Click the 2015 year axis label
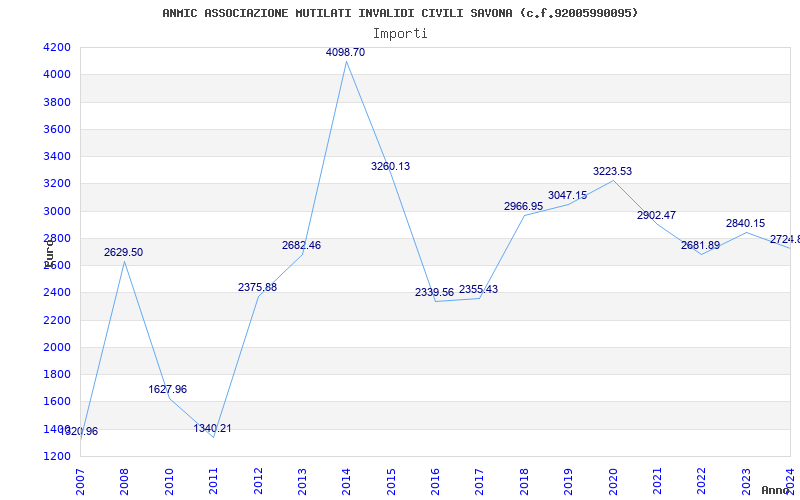800x500 pixels. tap(391, 481)
